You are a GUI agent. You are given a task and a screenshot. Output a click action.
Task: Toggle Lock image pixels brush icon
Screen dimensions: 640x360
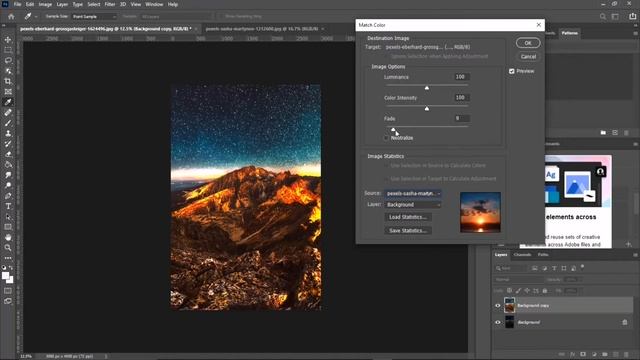point(518,291)
